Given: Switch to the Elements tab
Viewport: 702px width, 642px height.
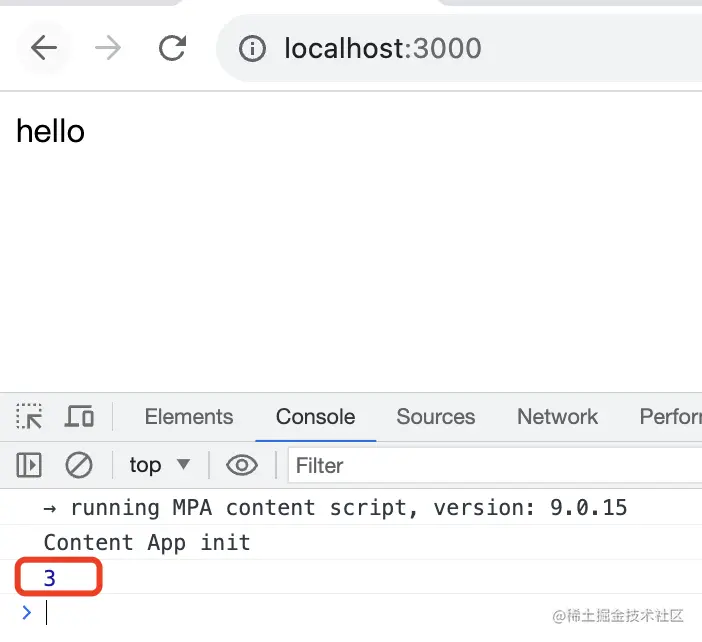Looking at the screenshot, I should pyautogui.click(x=189, y=417).
